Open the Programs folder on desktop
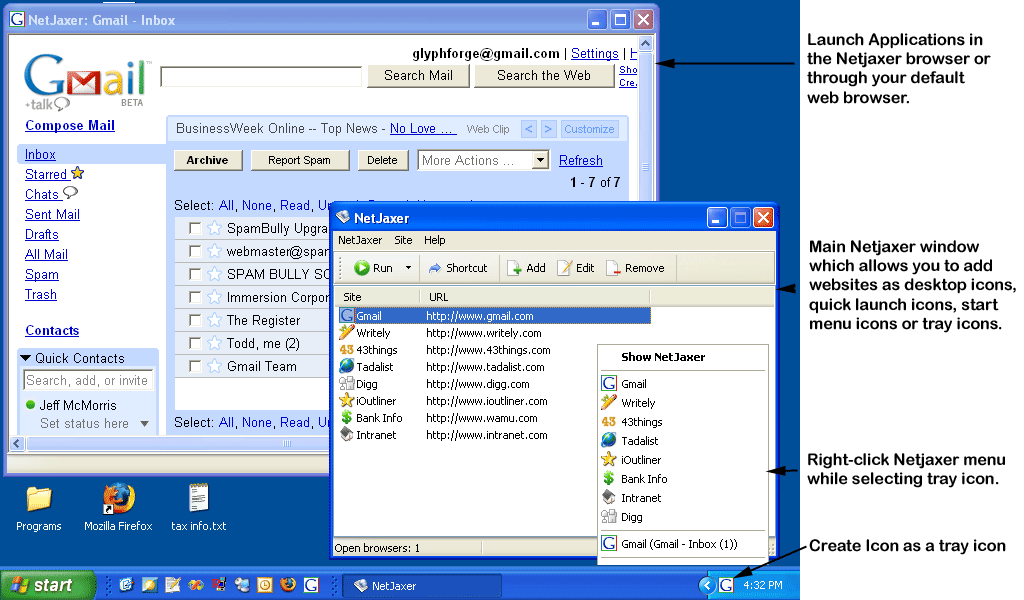 39,508
